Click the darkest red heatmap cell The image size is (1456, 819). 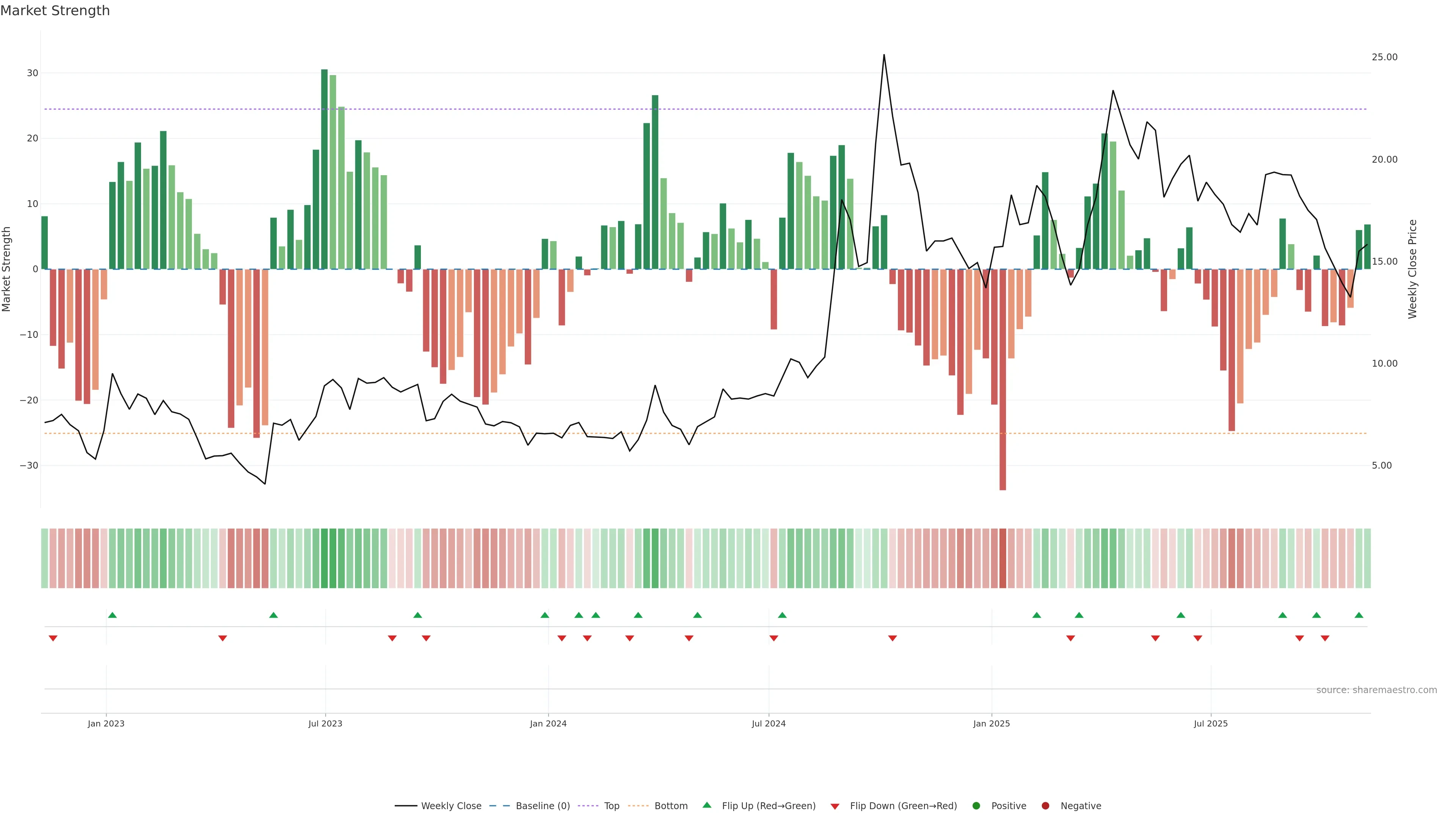(x=1003, y=559)
